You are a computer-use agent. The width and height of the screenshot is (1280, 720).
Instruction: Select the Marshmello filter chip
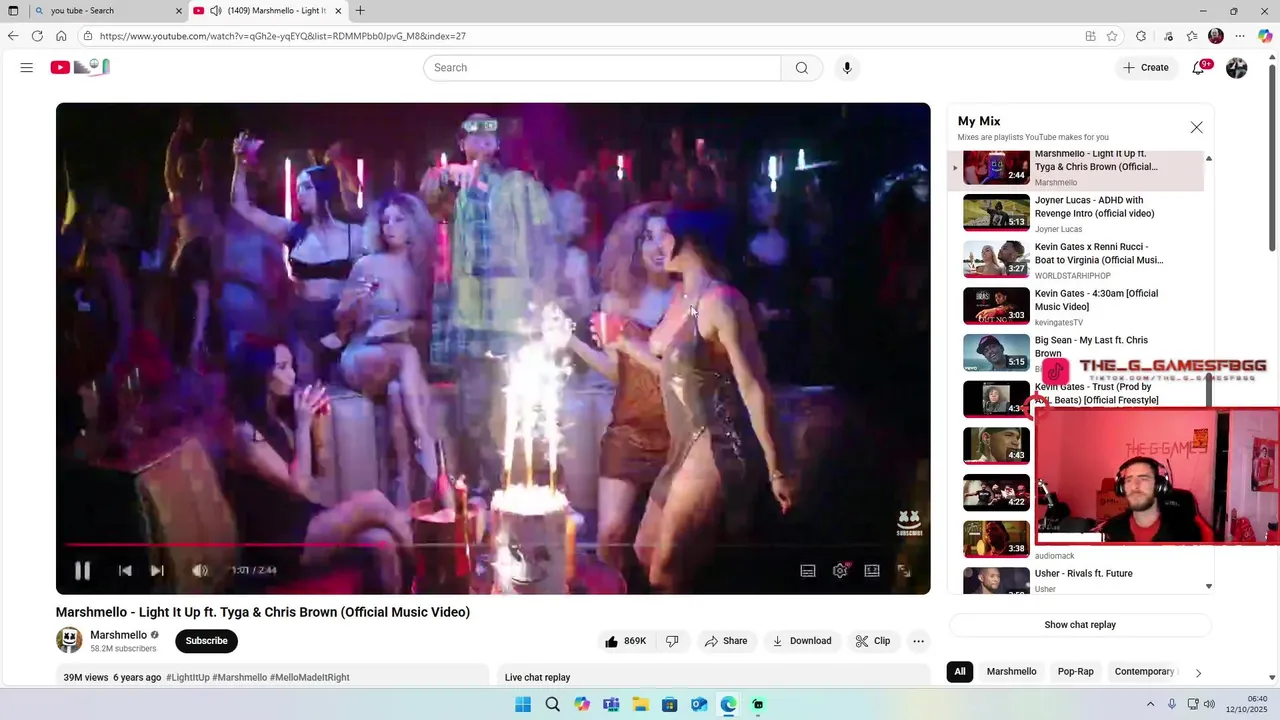tap(1011, 672)
